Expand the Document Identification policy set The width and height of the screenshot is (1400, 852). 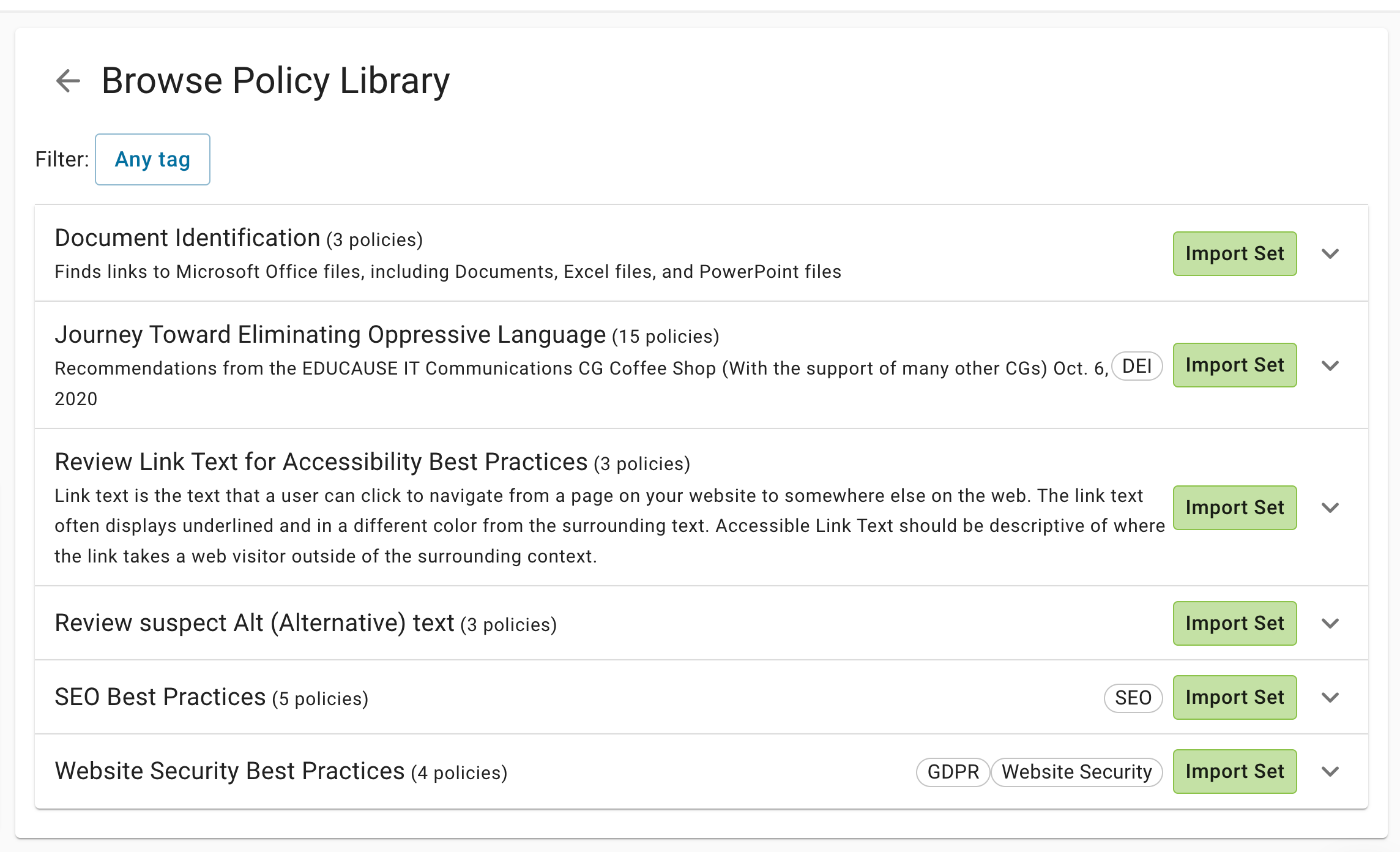pyautogui.click(x=1330, y=253)
